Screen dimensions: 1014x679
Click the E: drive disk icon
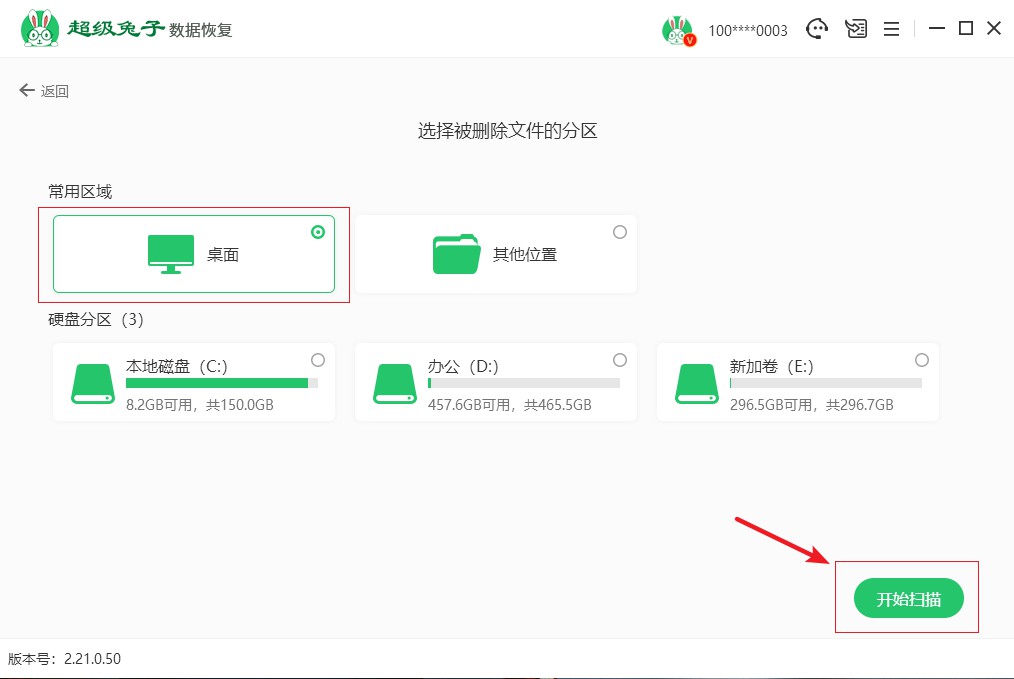pos(697,384)
